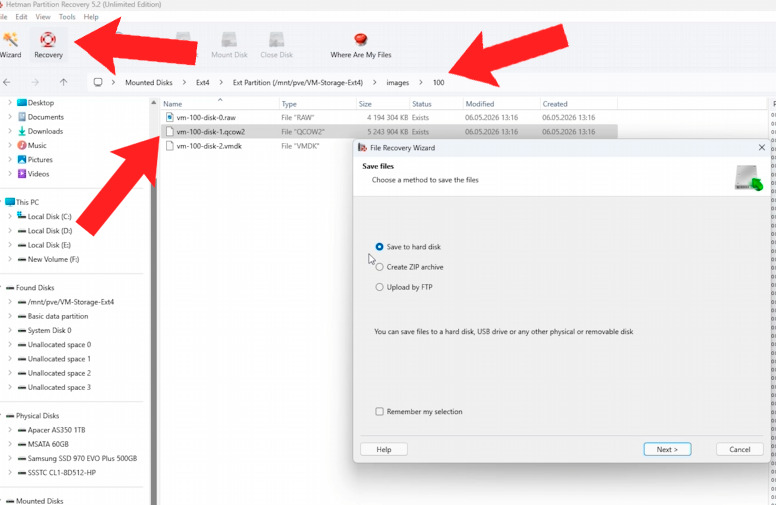Check Remember my selection
Viewport: 776px width, 505px height.
[380, 411]
